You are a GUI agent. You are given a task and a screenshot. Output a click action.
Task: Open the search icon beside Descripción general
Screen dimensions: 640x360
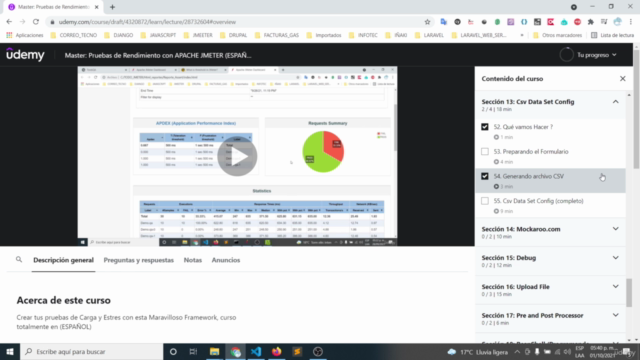tap(19, 260)
